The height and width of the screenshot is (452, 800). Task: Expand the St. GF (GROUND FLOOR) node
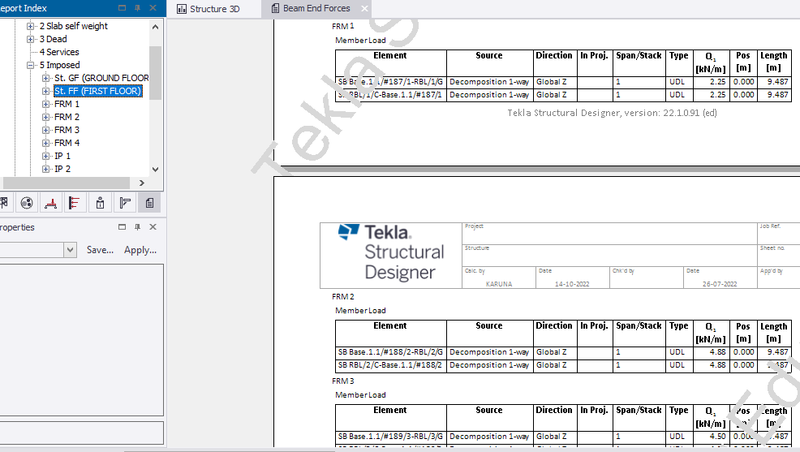46,78
